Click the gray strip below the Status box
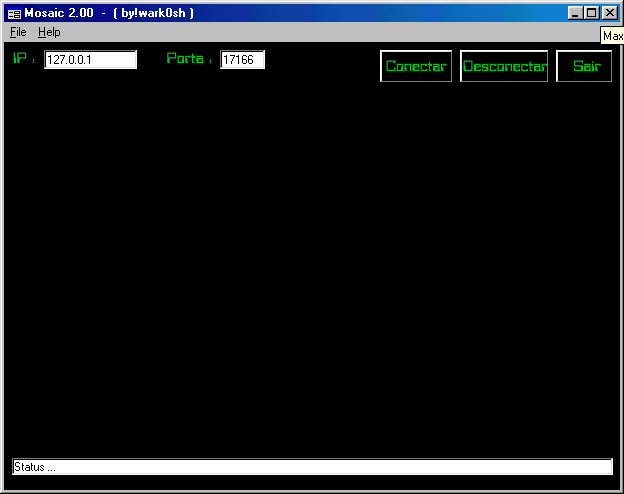 point(311,485)
